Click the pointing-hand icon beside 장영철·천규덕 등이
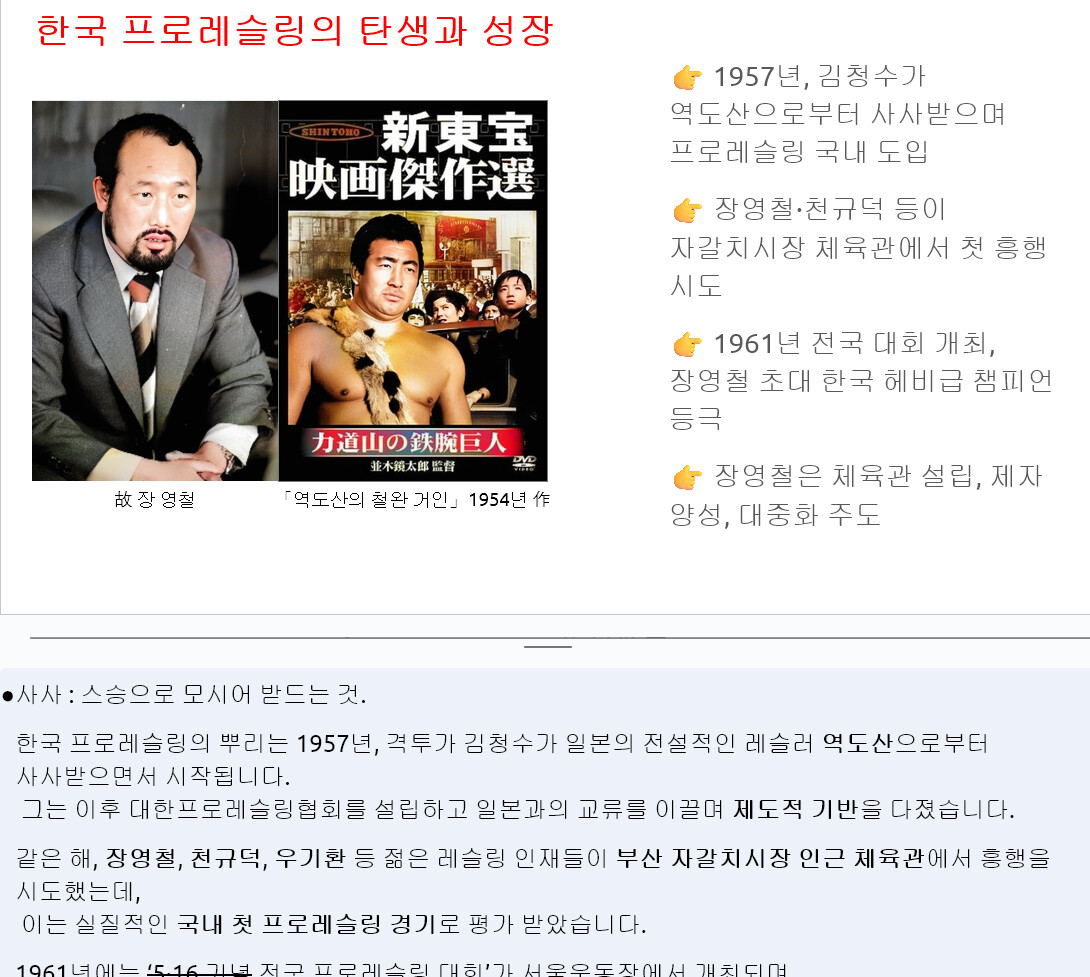This screenshot has width=1090, height=977. click(687, 210)
